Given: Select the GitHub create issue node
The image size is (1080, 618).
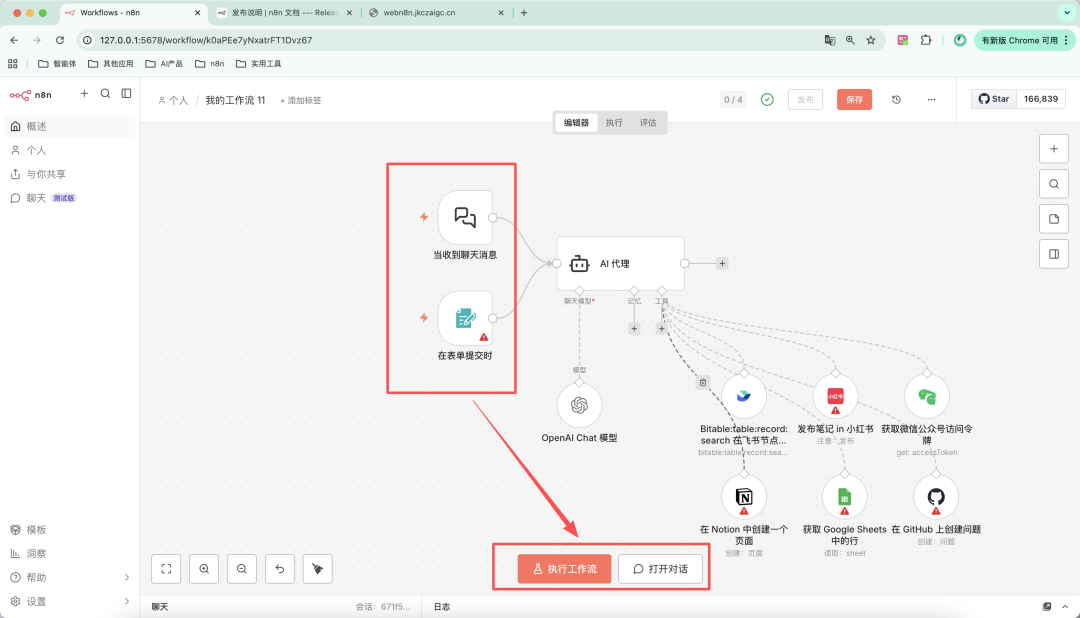Looking at the screenshot, I should [935, 496].
